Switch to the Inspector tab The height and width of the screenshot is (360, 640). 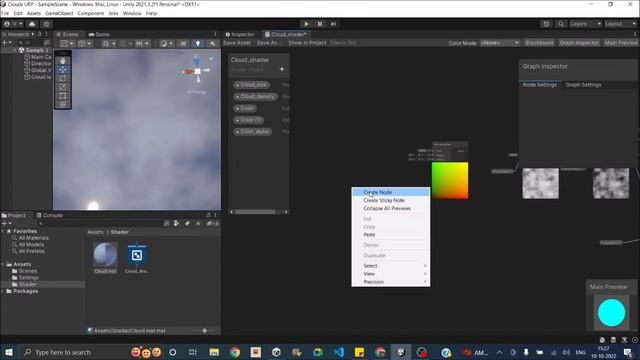(x=240, y=34)
